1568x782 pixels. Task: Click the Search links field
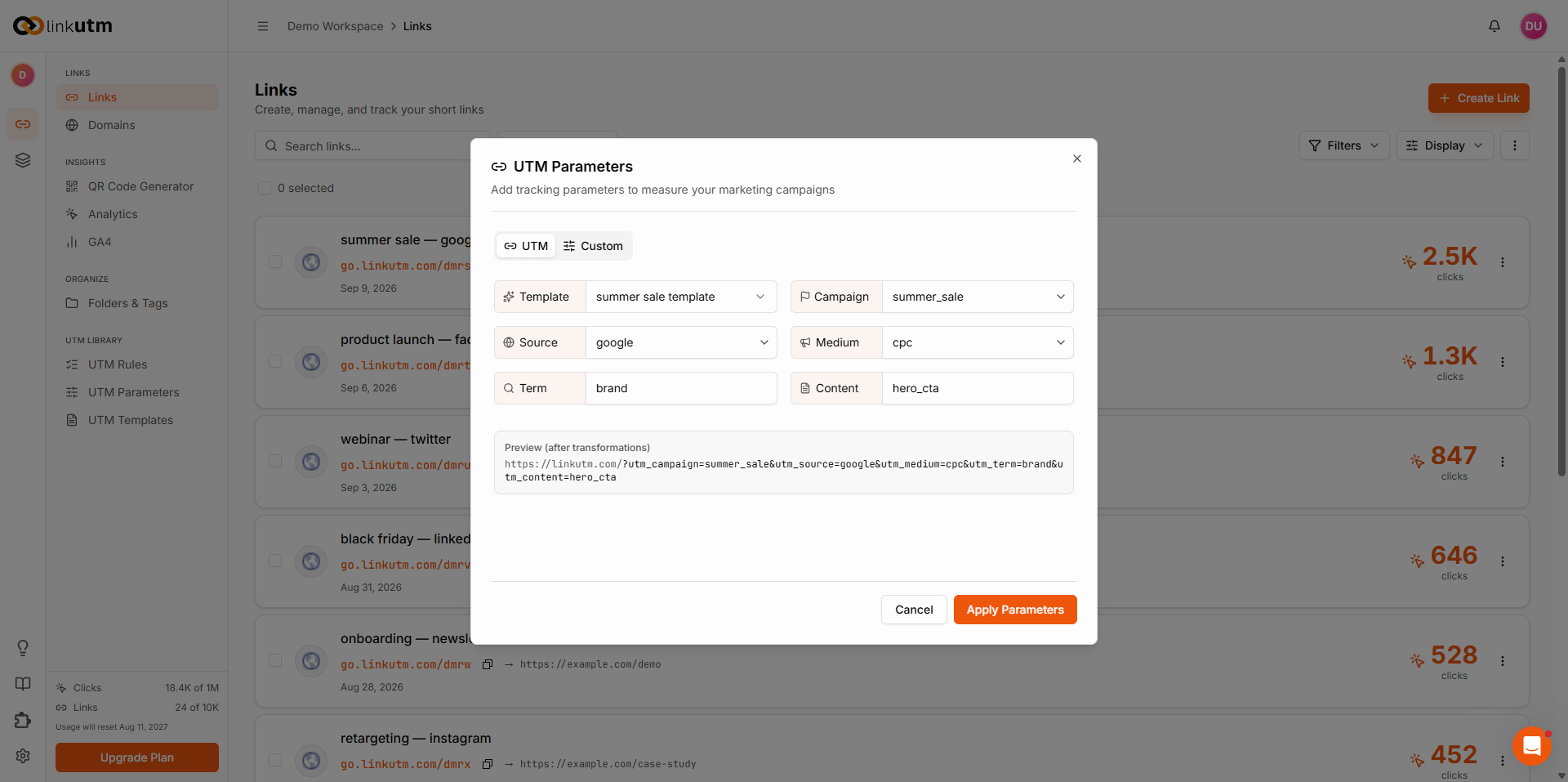tap(372, 146)
